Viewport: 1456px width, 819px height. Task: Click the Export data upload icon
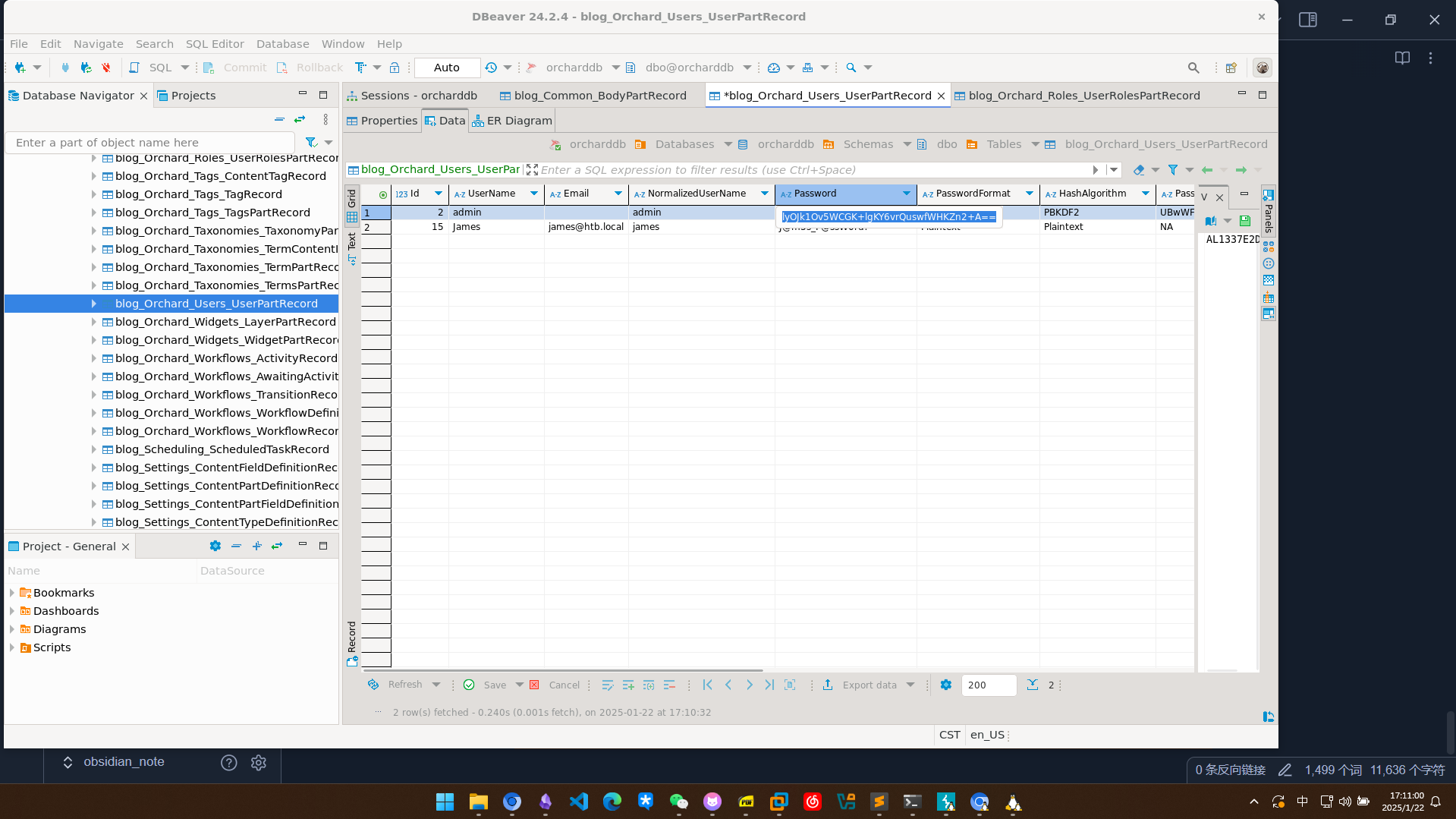pos(828,685)
